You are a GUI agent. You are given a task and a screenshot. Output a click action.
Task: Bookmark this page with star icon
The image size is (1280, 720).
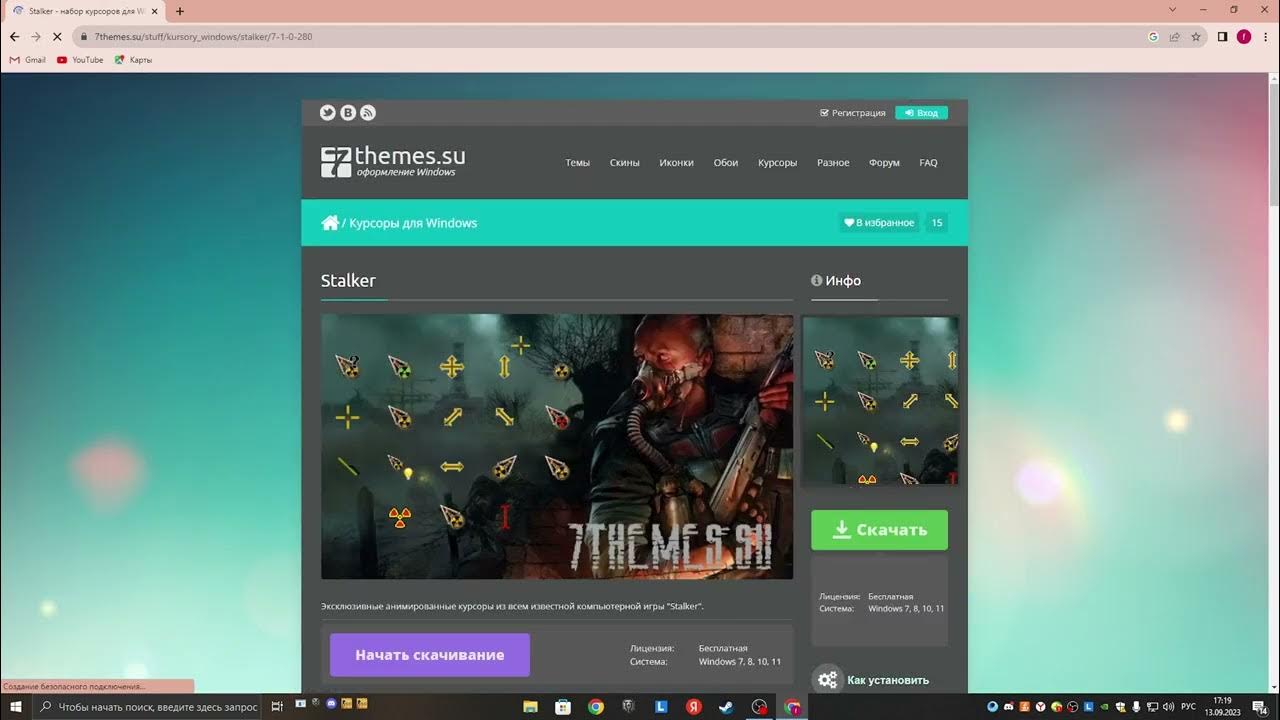[1195, 36]
